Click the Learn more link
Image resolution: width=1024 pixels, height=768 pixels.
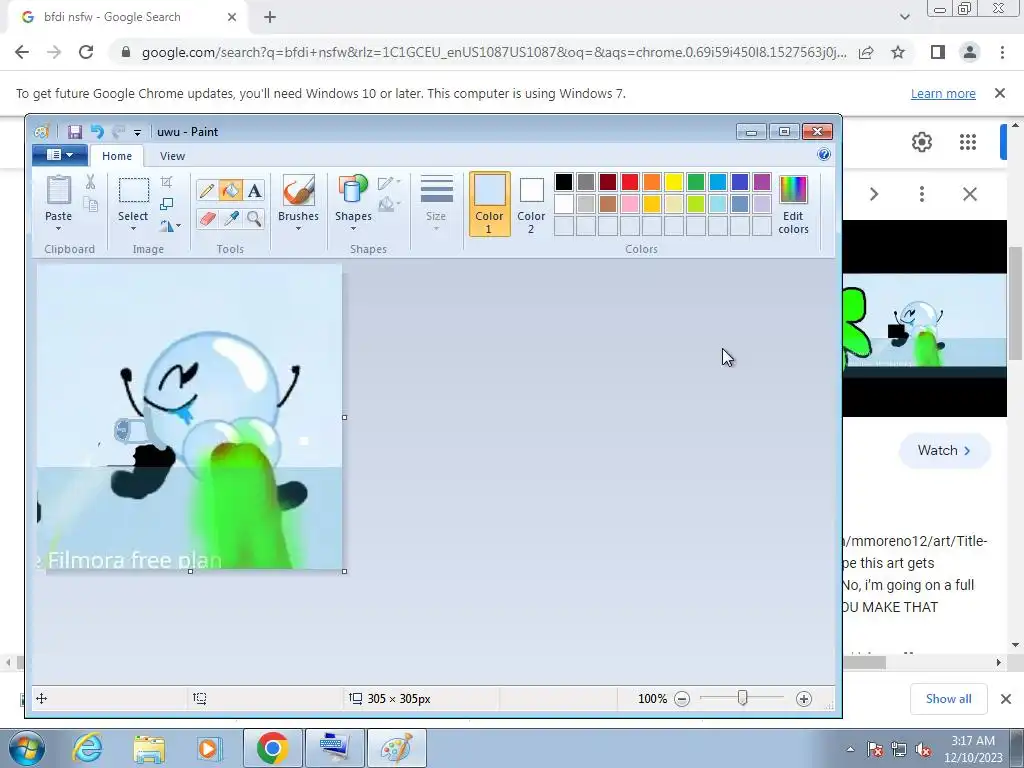[x=943, y=93]
